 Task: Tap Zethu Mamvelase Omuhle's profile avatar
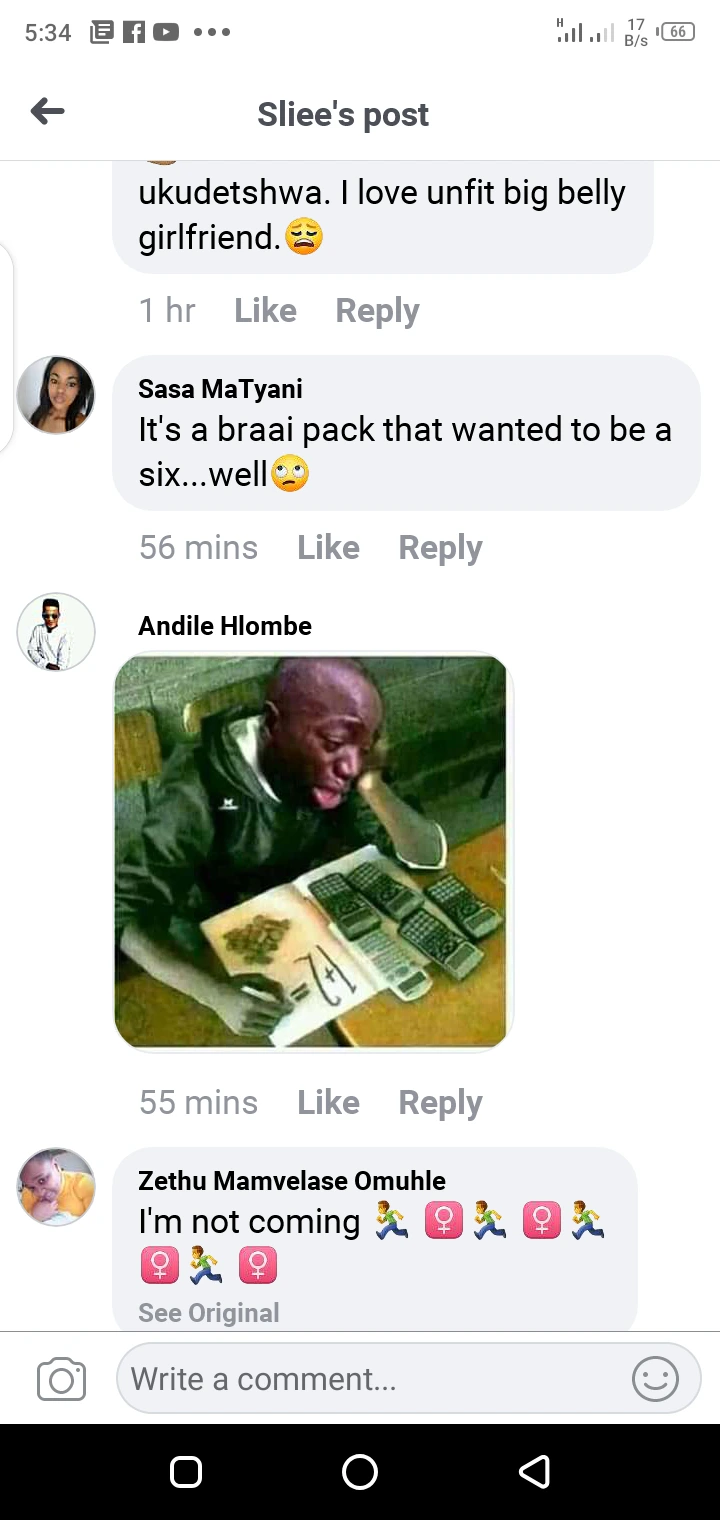point(56,1187)
